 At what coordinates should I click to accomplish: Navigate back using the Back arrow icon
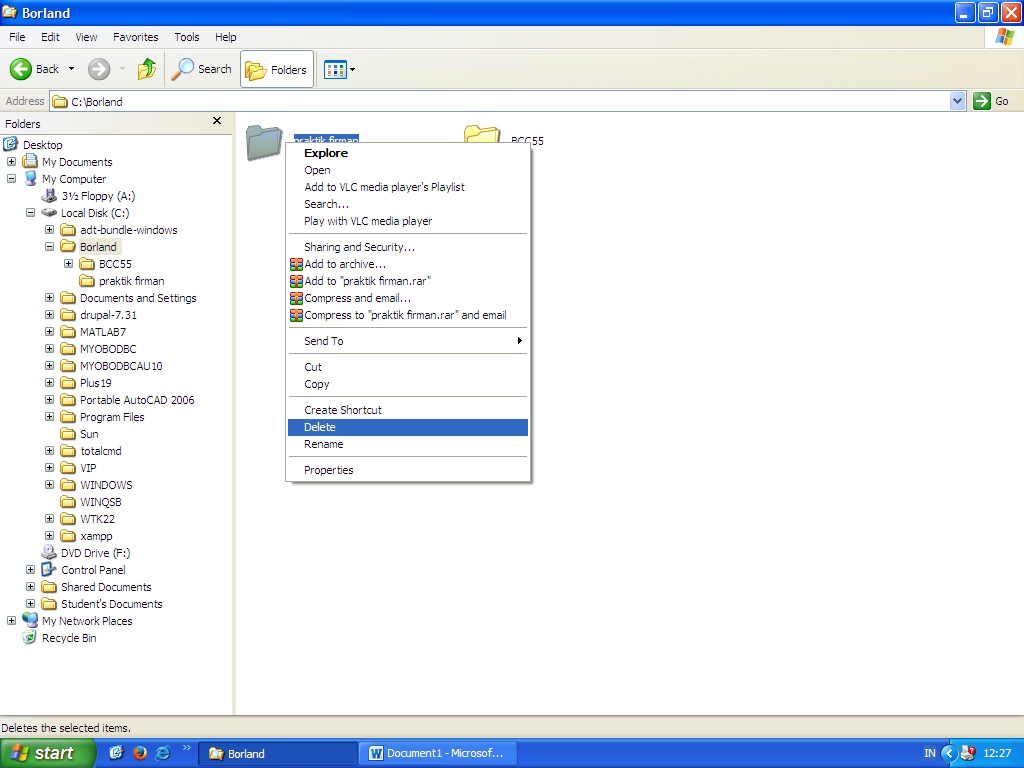22,69
